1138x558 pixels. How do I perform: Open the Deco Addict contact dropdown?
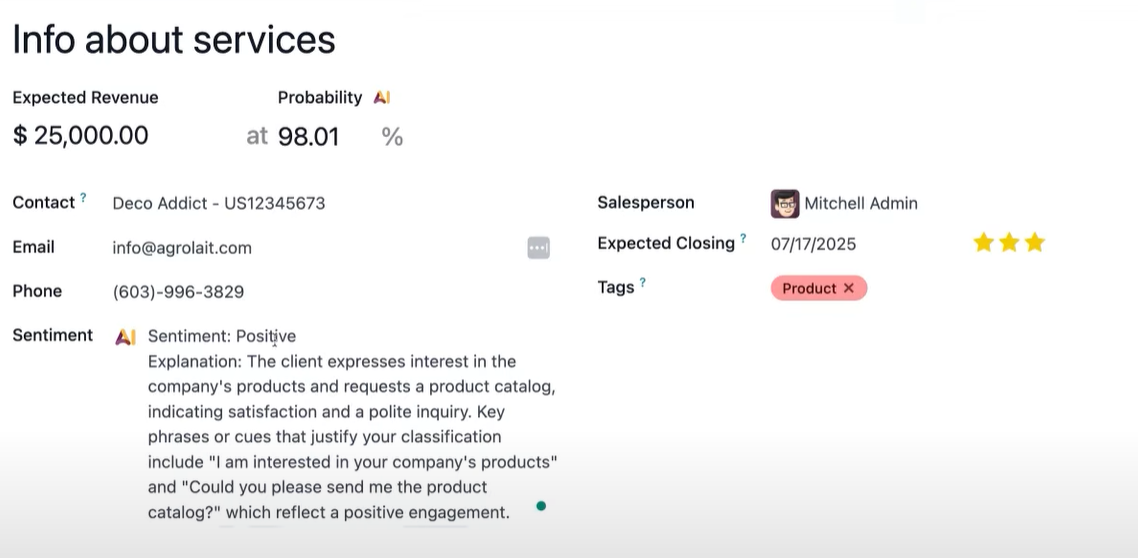click(218, 203)
